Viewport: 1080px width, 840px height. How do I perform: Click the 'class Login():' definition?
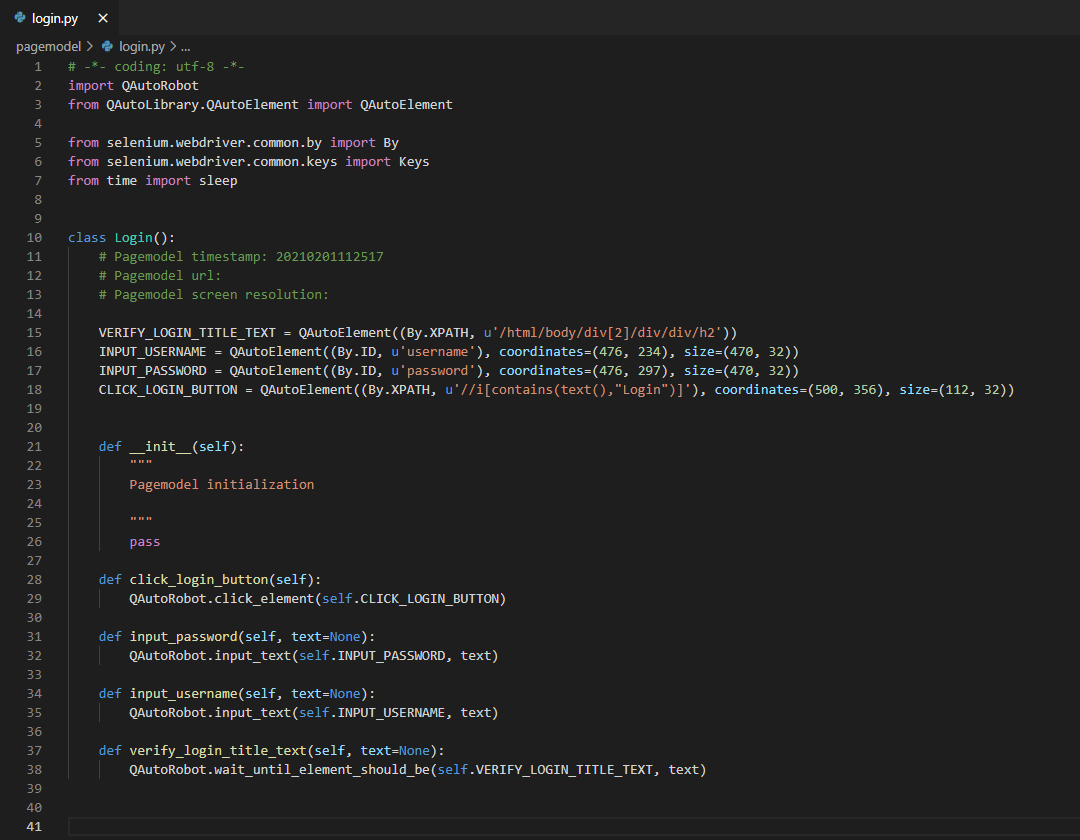pyautogui.click(x=121, y=238)
